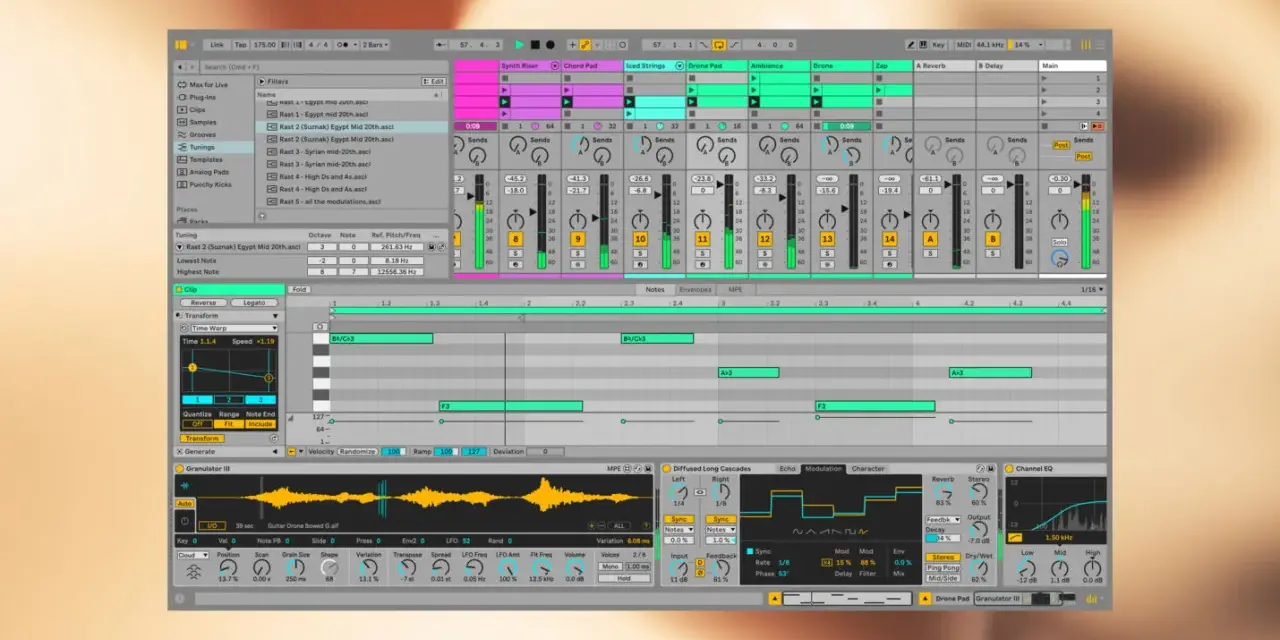Select the Iced Strings track header
The width and height of the screenshot is (1280, 640).
point(655,66)
